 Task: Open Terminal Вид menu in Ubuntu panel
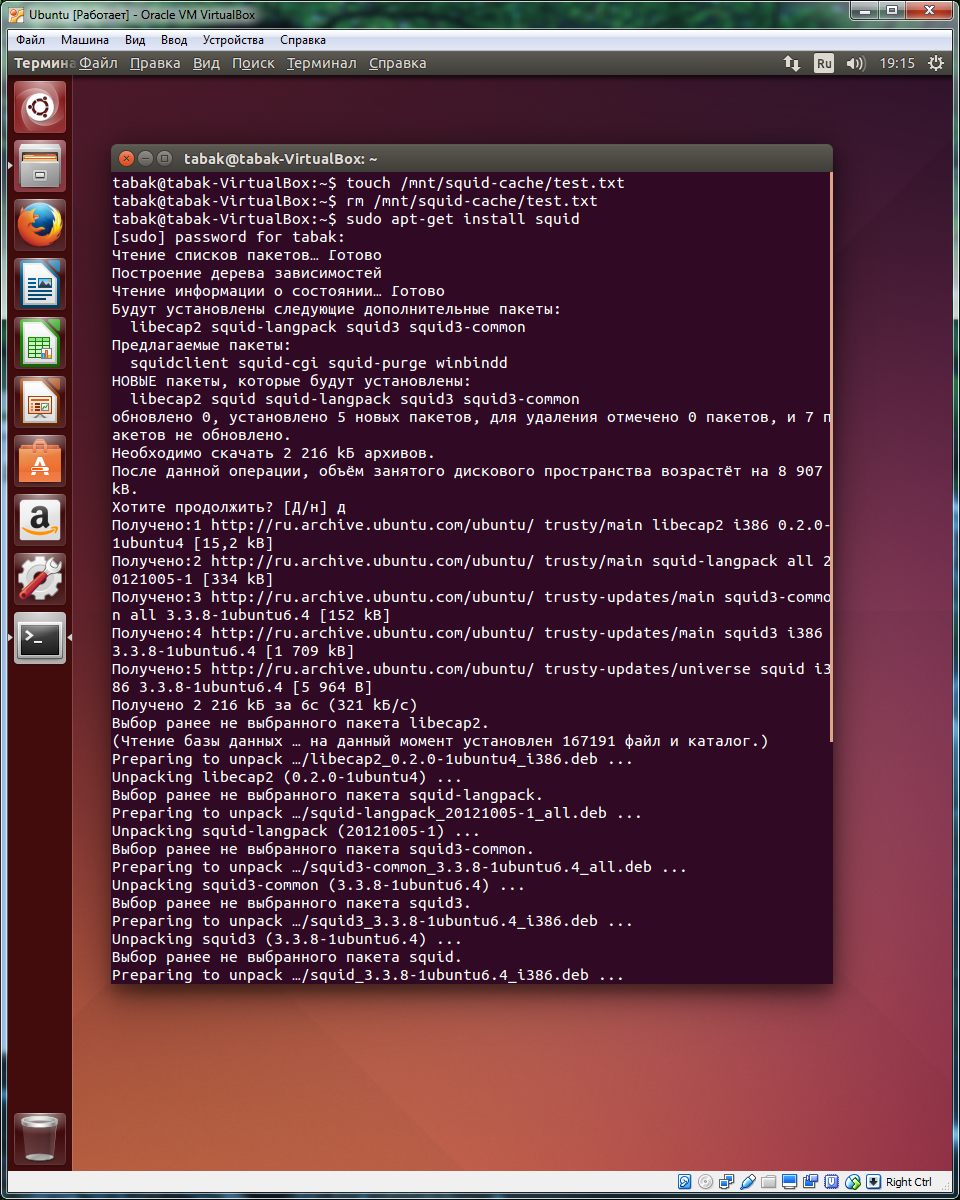pyautogui.click(x=206, y=63)
